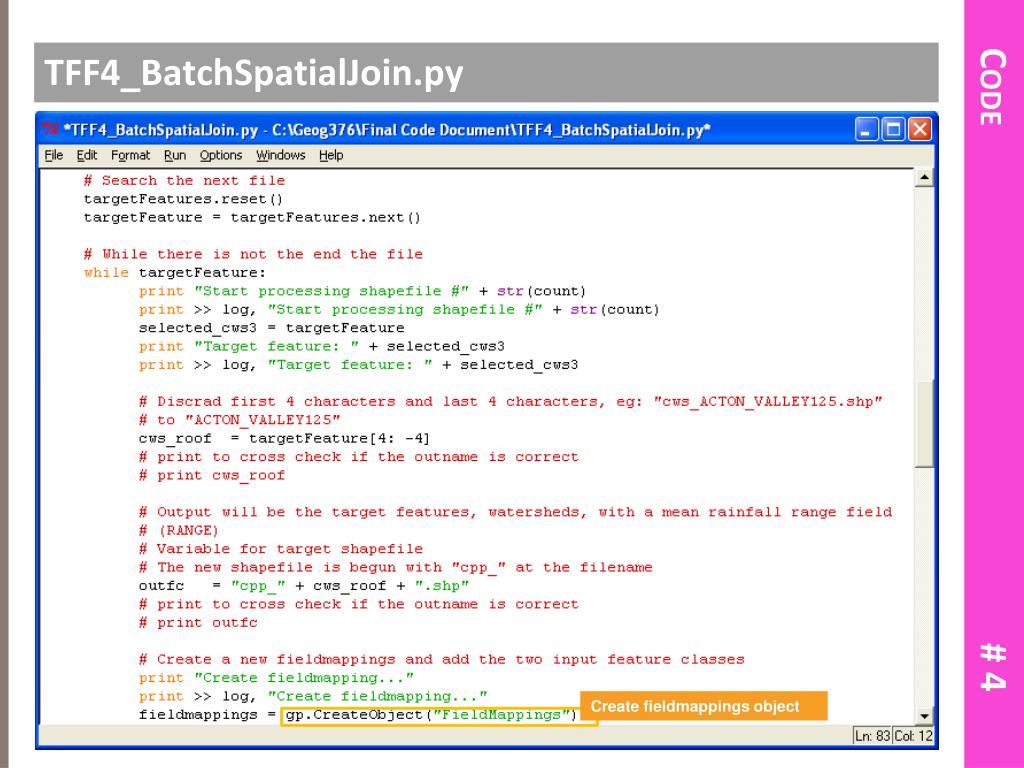Open the File menu
This screenshot has width=1024, height=768.
[x=54, y=155]
